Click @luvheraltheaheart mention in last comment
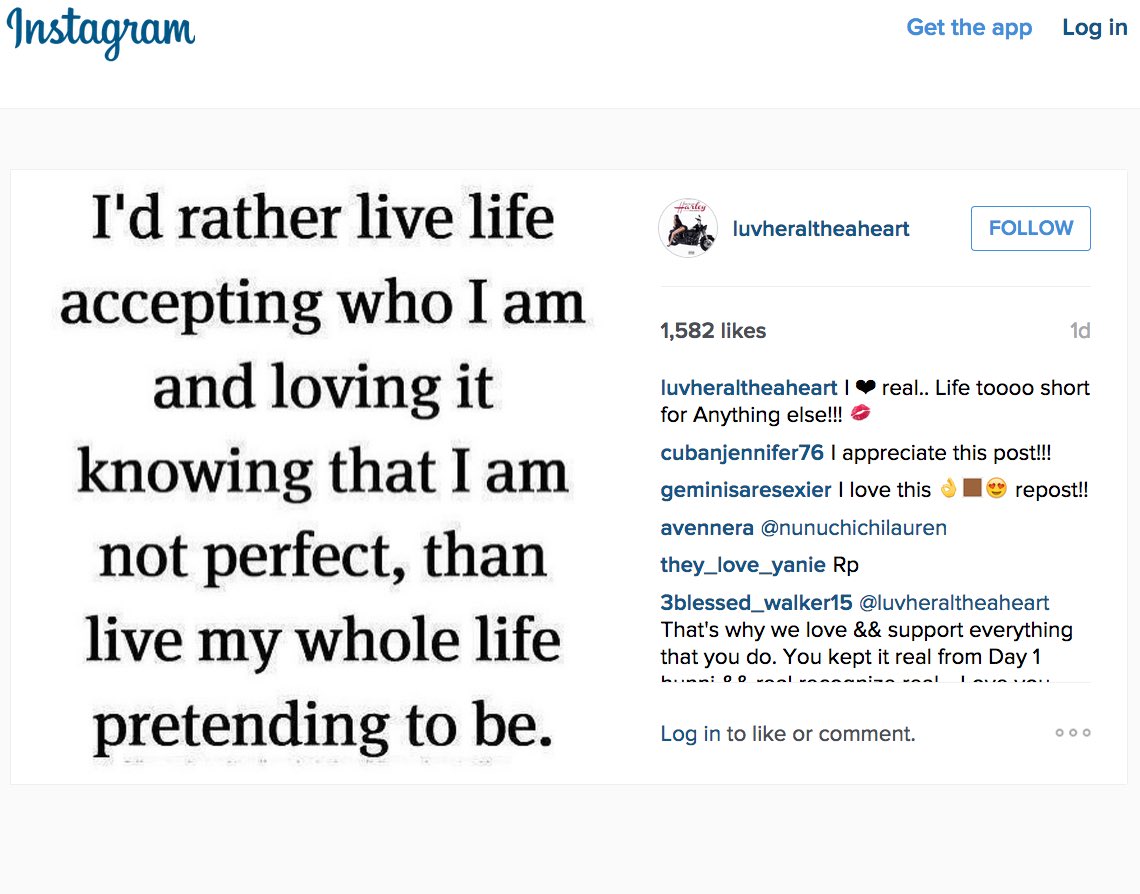The height and width of the screenshot is (894, 1140). (x=954, y=603)
